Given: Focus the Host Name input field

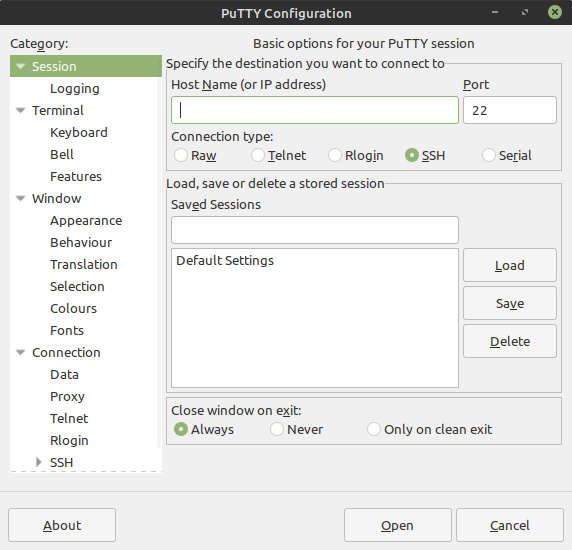Looking at the screenshot, I should (x=315, y=110).
